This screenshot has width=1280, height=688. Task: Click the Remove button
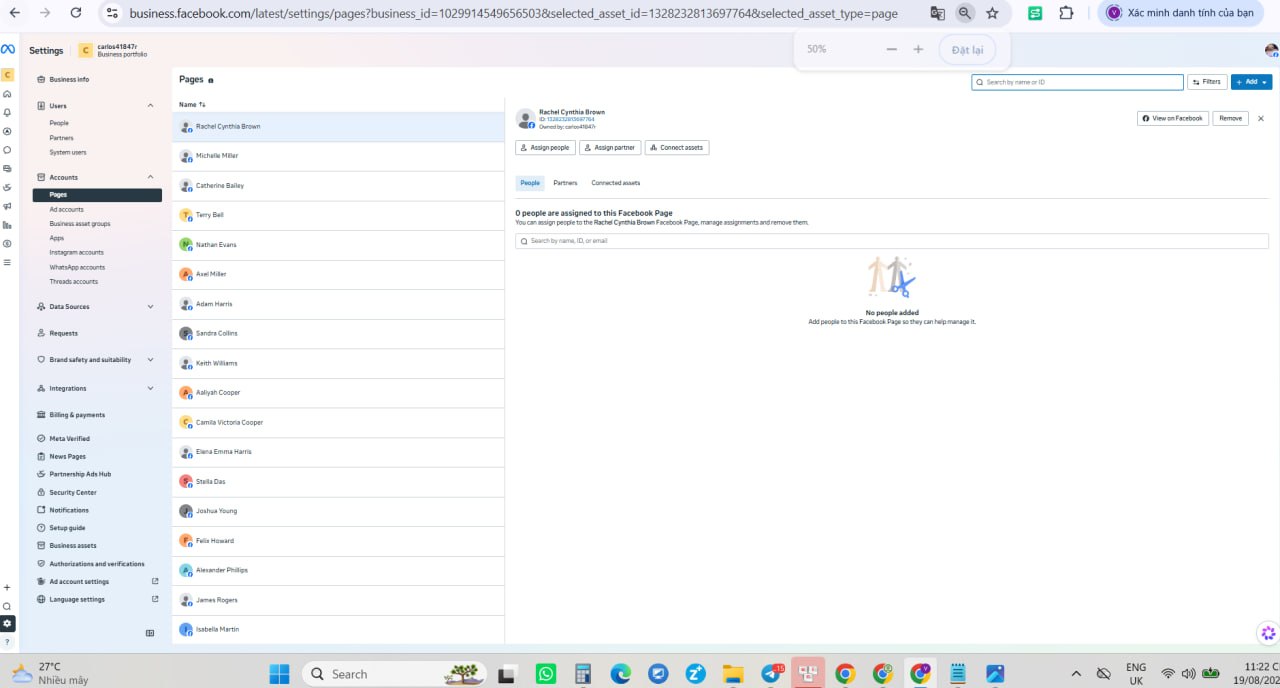(1231, 118)
